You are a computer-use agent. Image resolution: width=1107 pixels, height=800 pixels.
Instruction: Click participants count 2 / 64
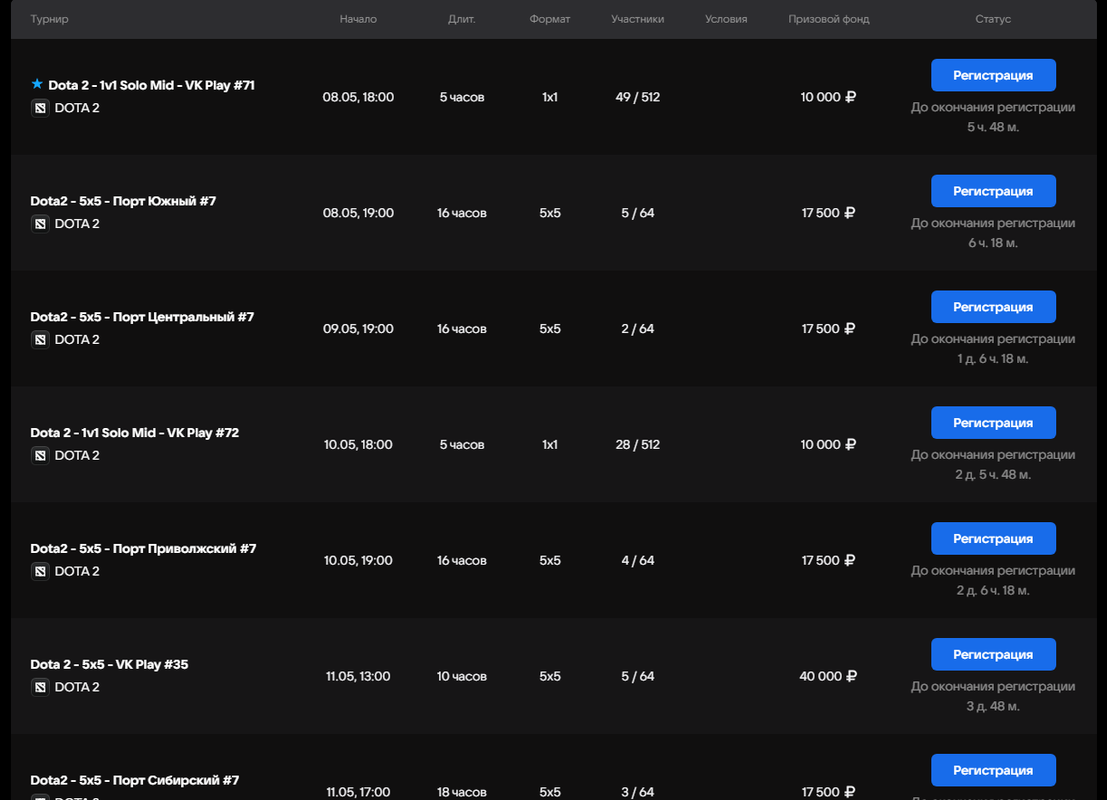pos(638,328)
